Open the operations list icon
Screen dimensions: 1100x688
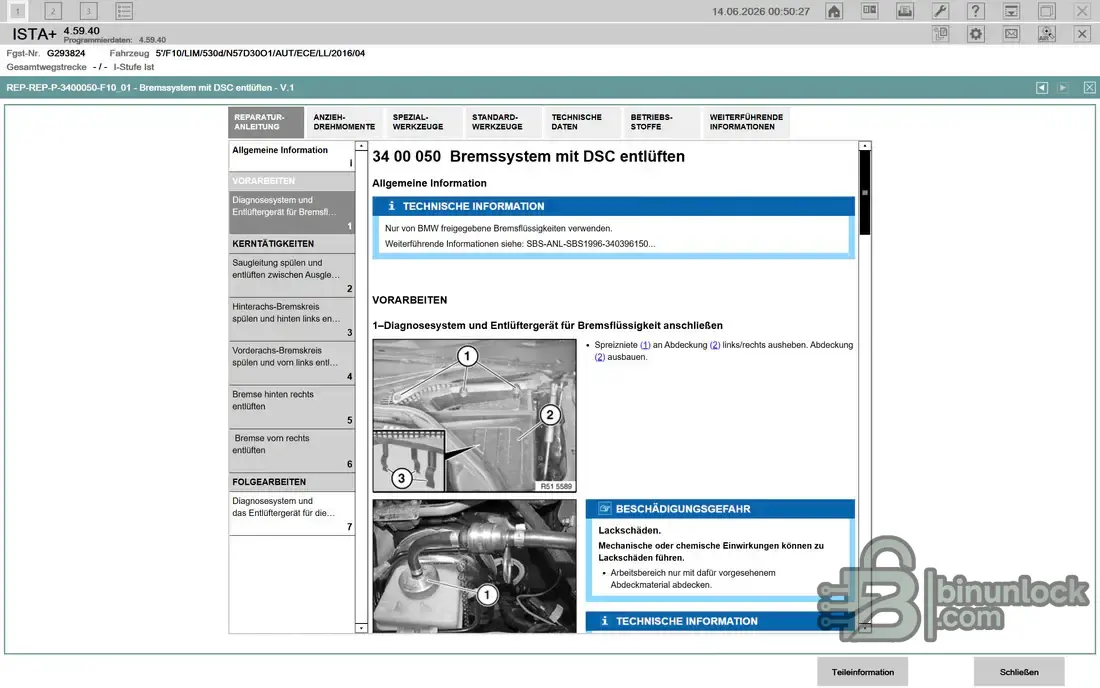pyautogui.click(x=123, y=11)
